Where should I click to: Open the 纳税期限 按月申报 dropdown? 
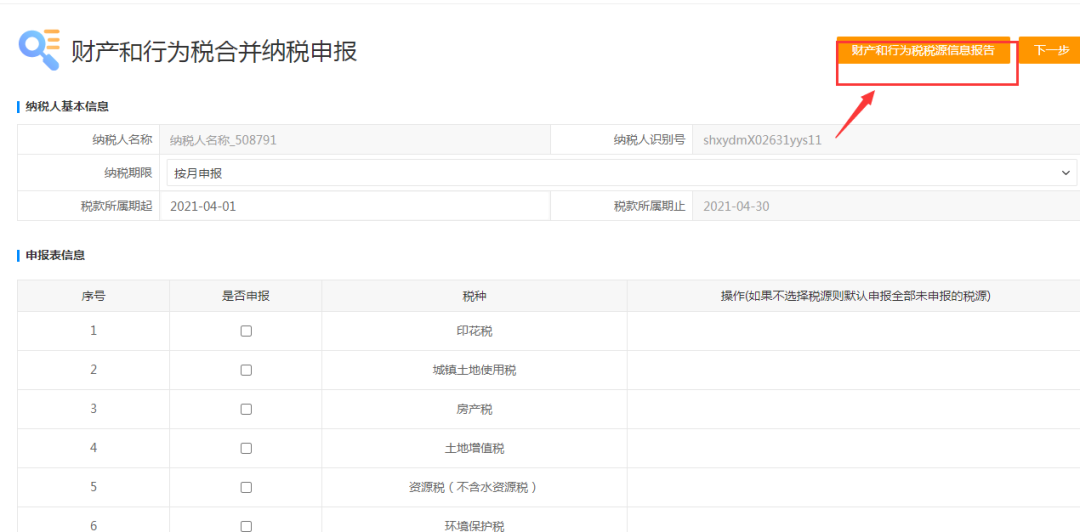[x=621, y=173]
